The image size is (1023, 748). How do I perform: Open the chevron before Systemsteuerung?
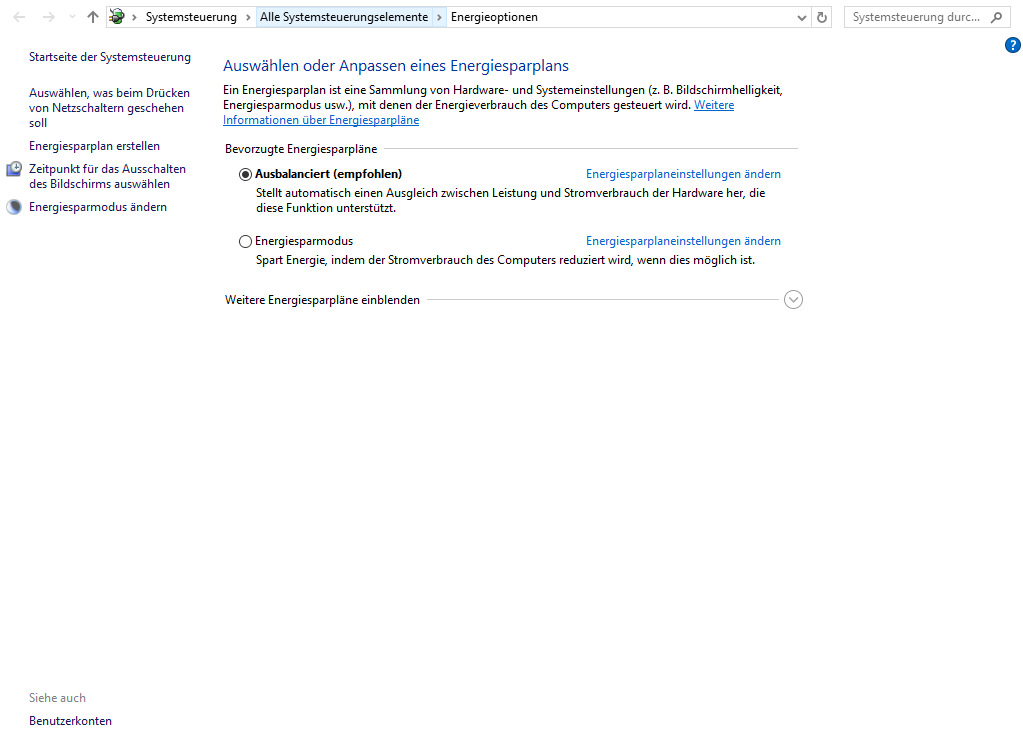(134, 17)
